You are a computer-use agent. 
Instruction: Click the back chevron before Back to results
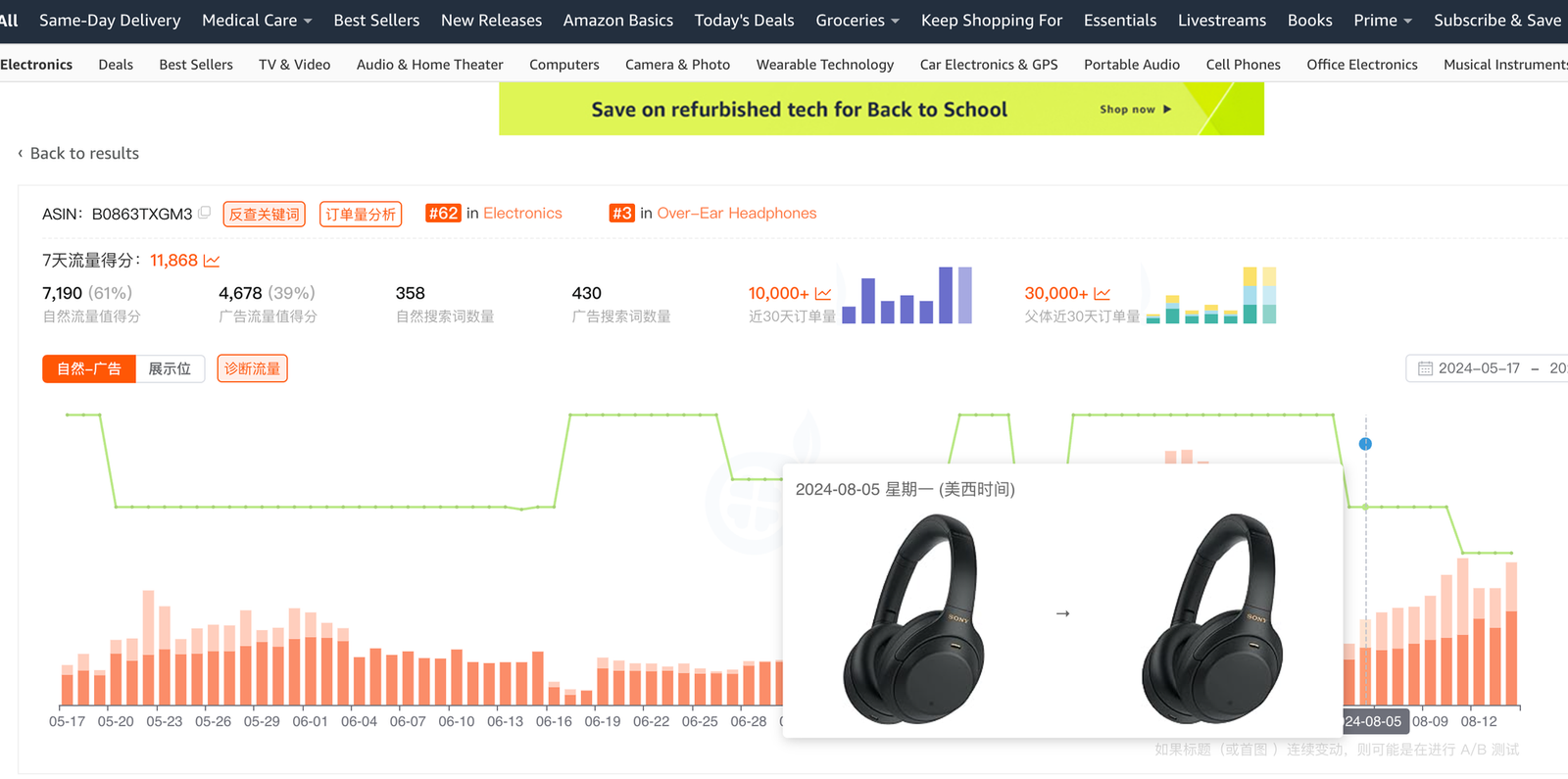click(x=20, y=153)
